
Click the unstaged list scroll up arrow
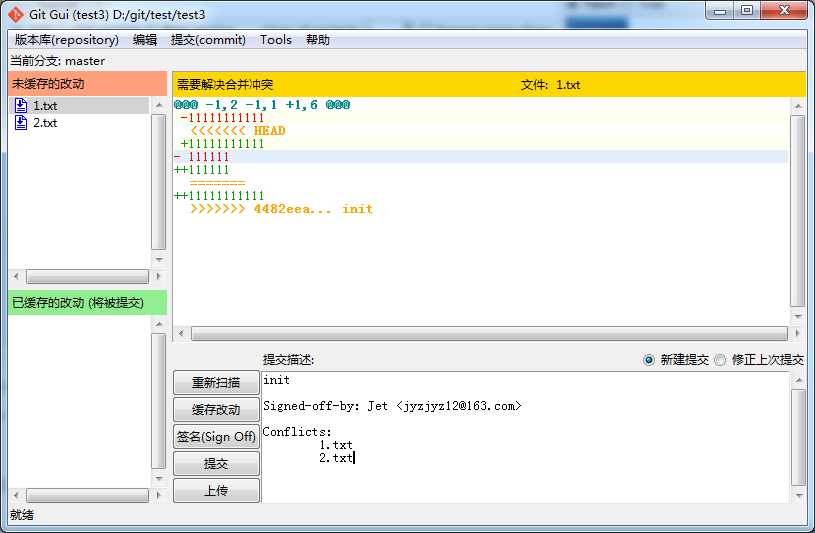click(159, 106)
